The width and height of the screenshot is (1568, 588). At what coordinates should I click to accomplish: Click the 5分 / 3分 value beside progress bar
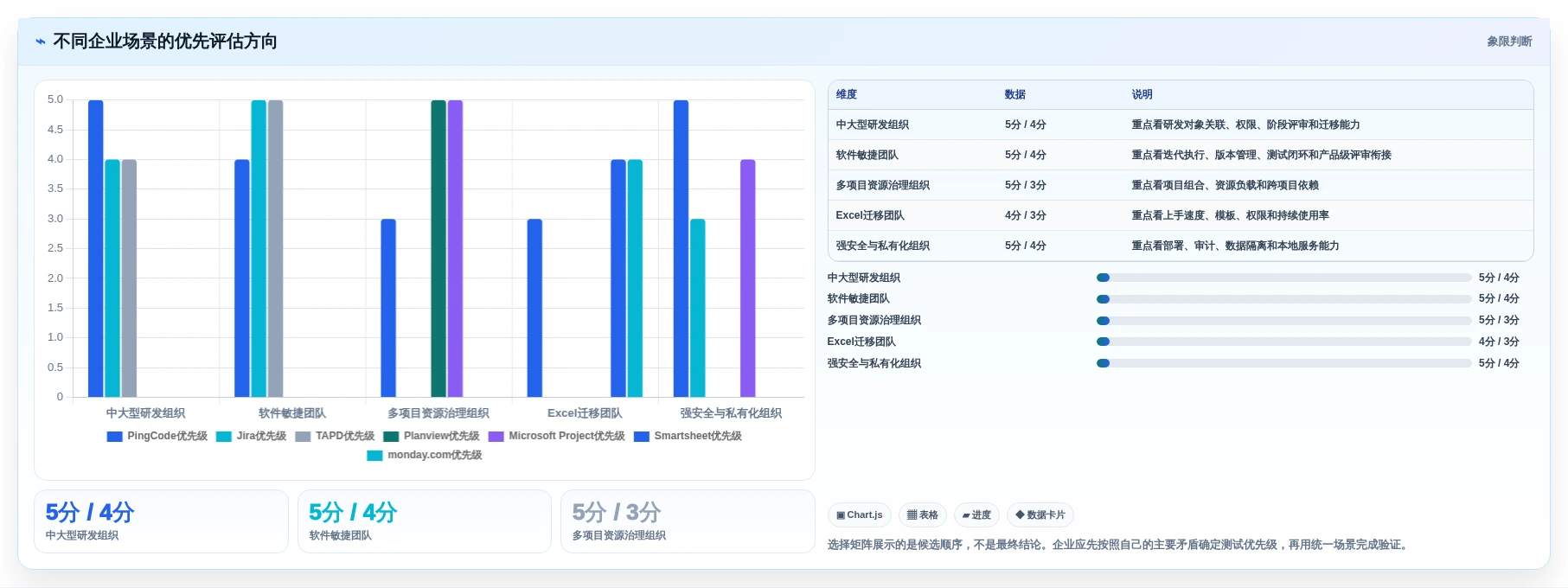[1499, 321]
